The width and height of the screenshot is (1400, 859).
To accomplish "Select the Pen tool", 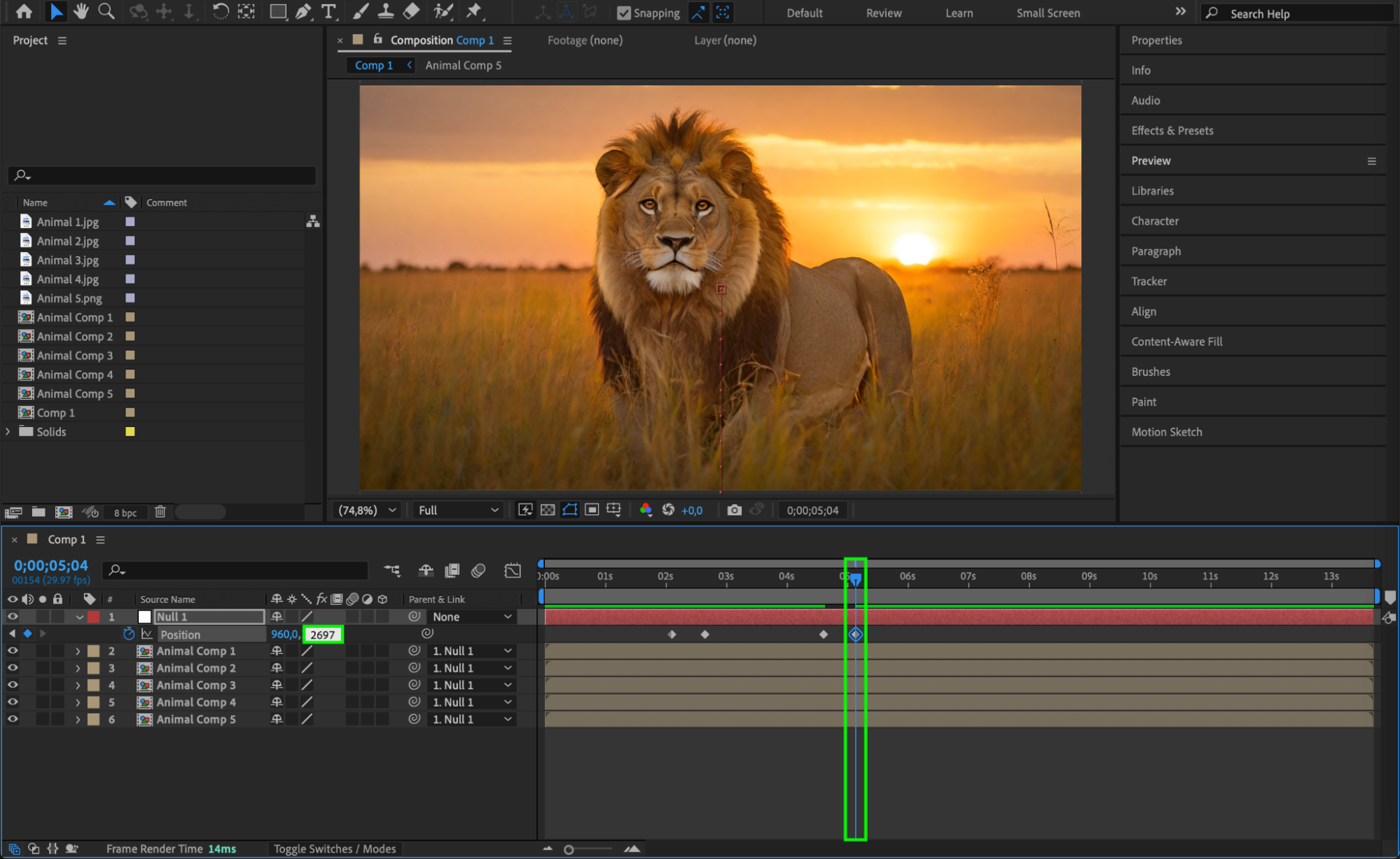I will pyautogui.click(x=303, y=11).
